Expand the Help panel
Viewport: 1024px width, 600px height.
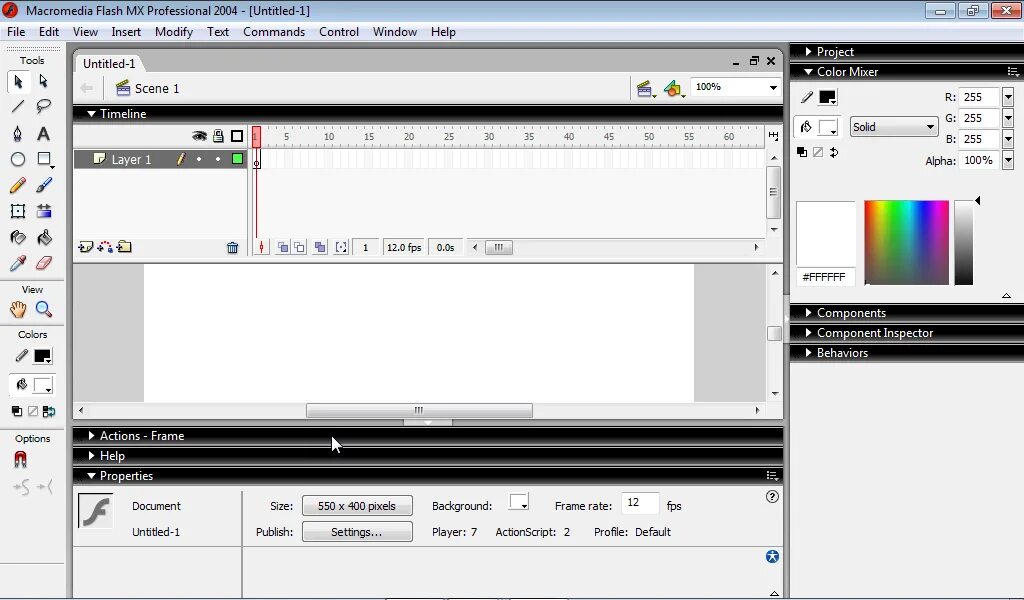point(91,456)
